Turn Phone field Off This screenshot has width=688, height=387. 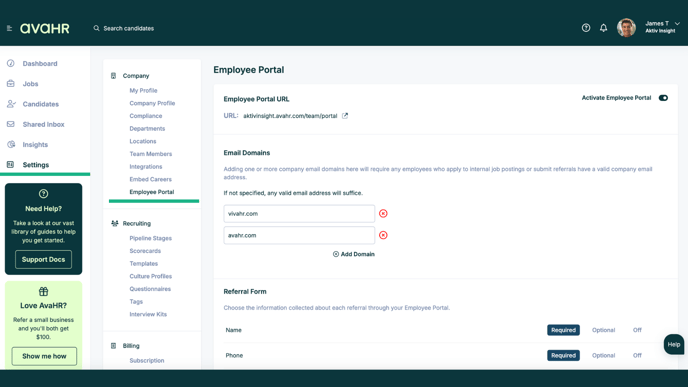(x=637, y=355)
